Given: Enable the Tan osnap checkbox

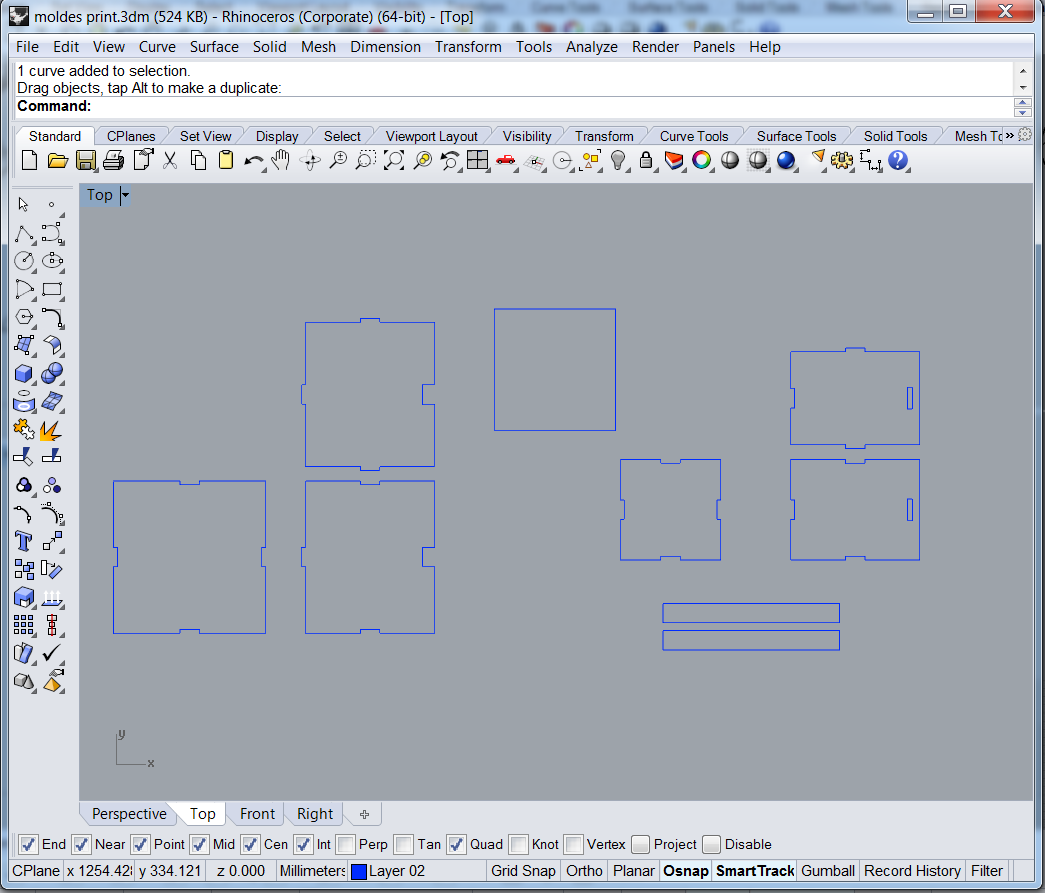Looking at the screenshot, I should pyautogui.click(x=404, y=844).
